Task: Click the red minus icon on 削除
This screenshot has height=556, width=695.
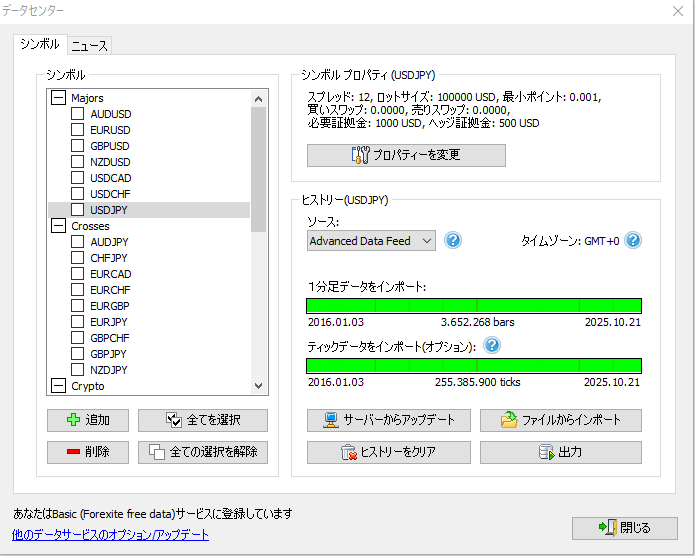Action: 73,452
